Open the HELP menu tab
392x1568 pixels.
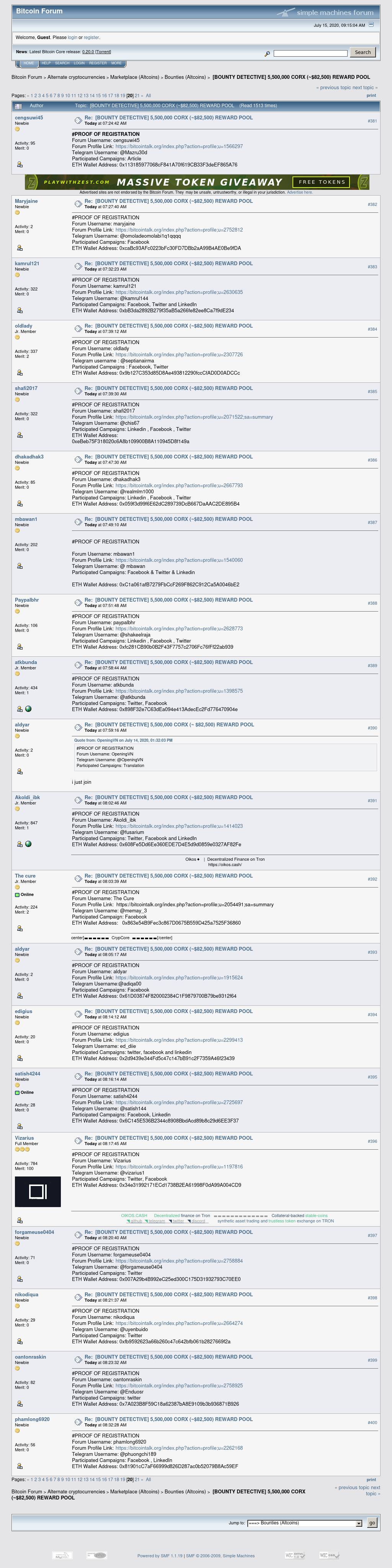tap(46, 63)
